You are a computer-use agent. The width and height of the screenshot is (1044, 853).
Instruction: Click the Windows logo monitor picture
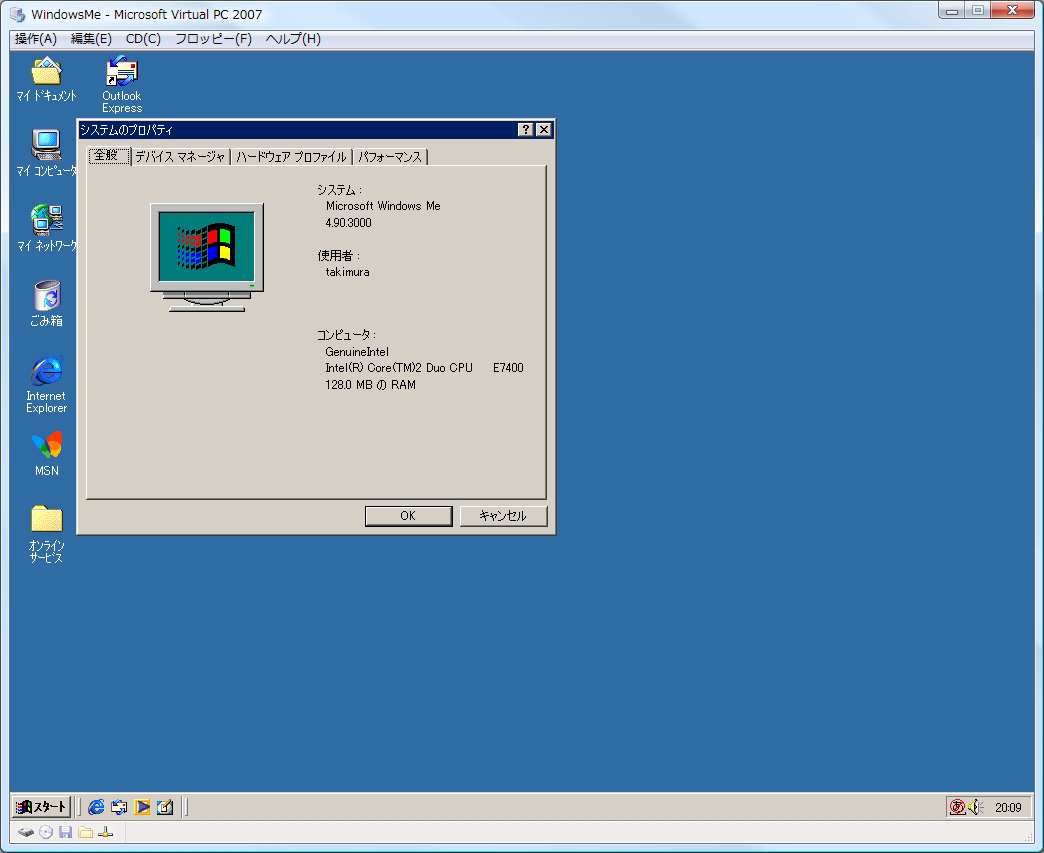[206, 258]
